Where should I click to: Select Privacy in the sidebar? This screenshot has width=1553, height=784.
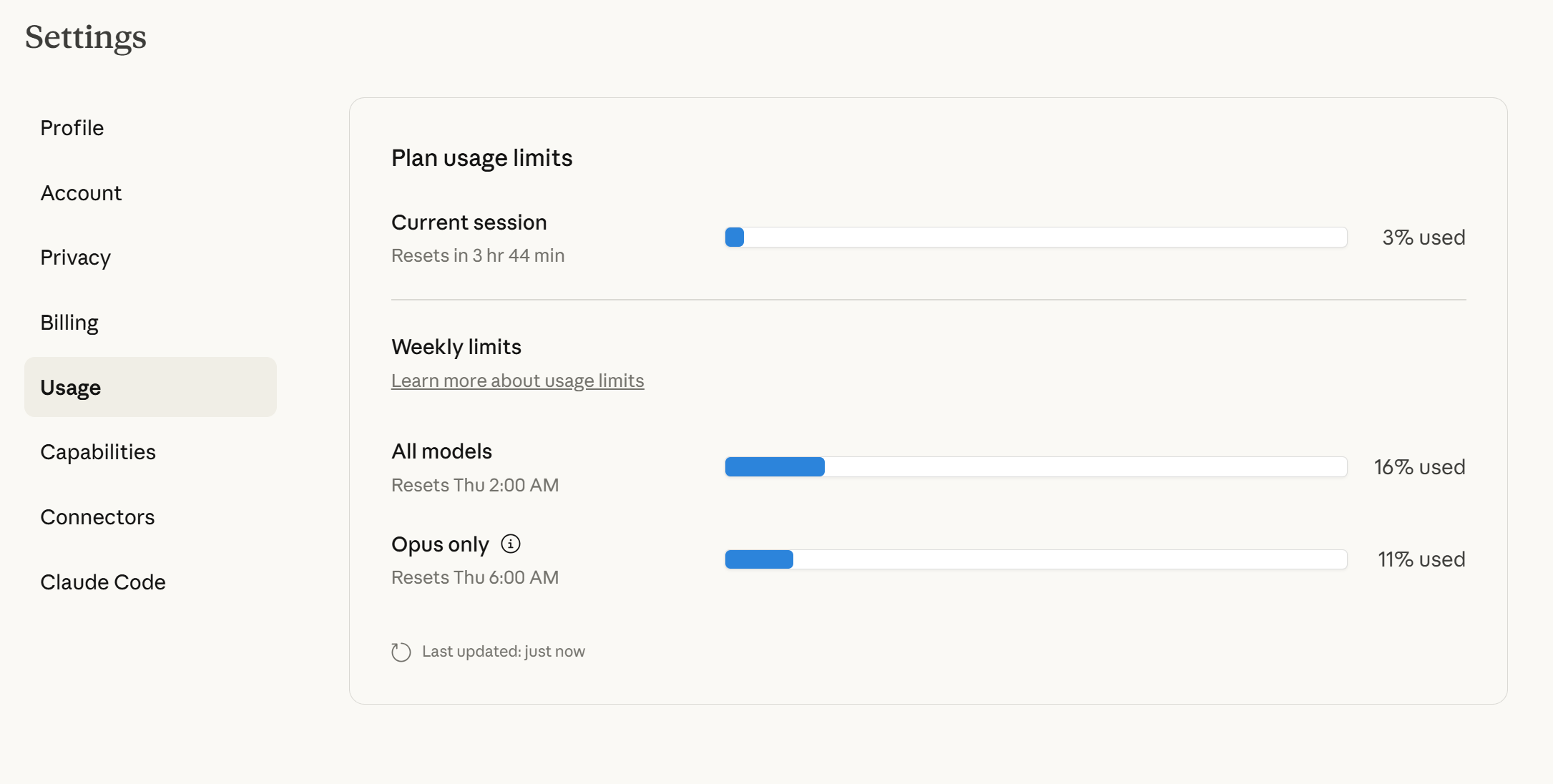click(75, 258)
